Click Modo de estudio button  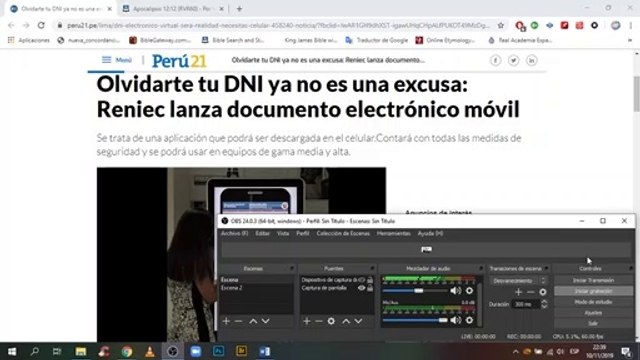pyautogui.click(x=593, y=302)
